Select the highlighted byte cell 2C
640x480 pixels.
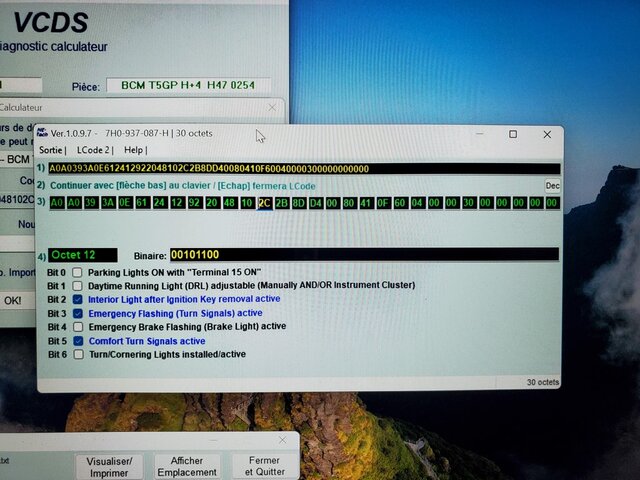click(x=264, y=203)
